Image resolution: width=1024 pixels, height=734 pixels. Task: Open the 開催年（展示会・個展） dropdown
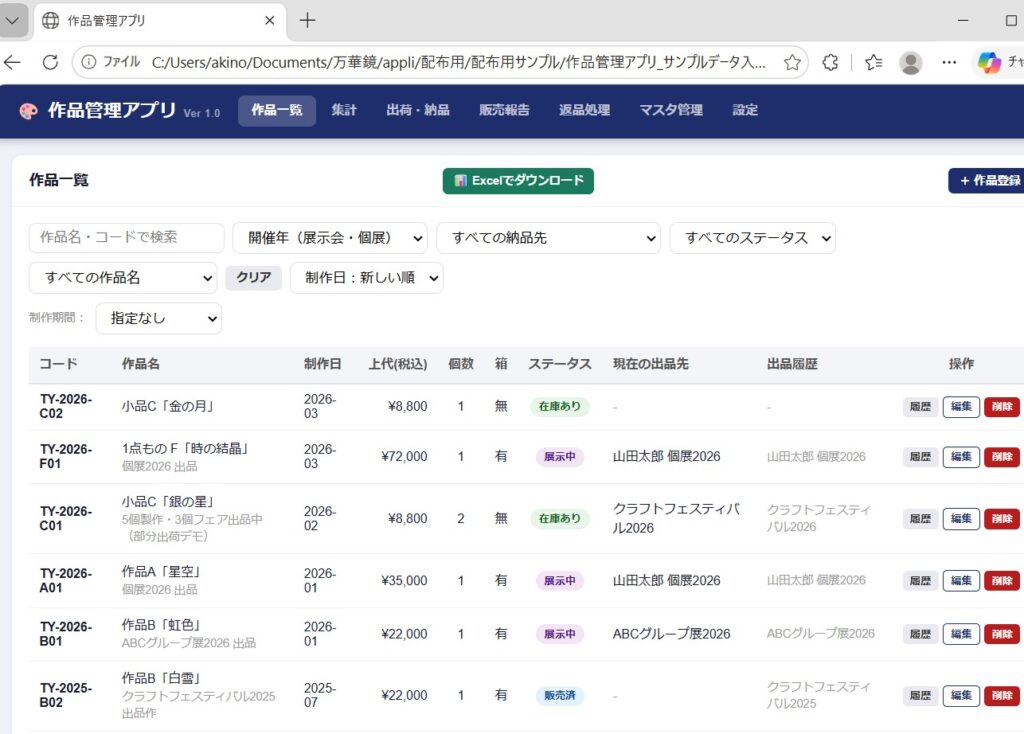coord(330,238)
